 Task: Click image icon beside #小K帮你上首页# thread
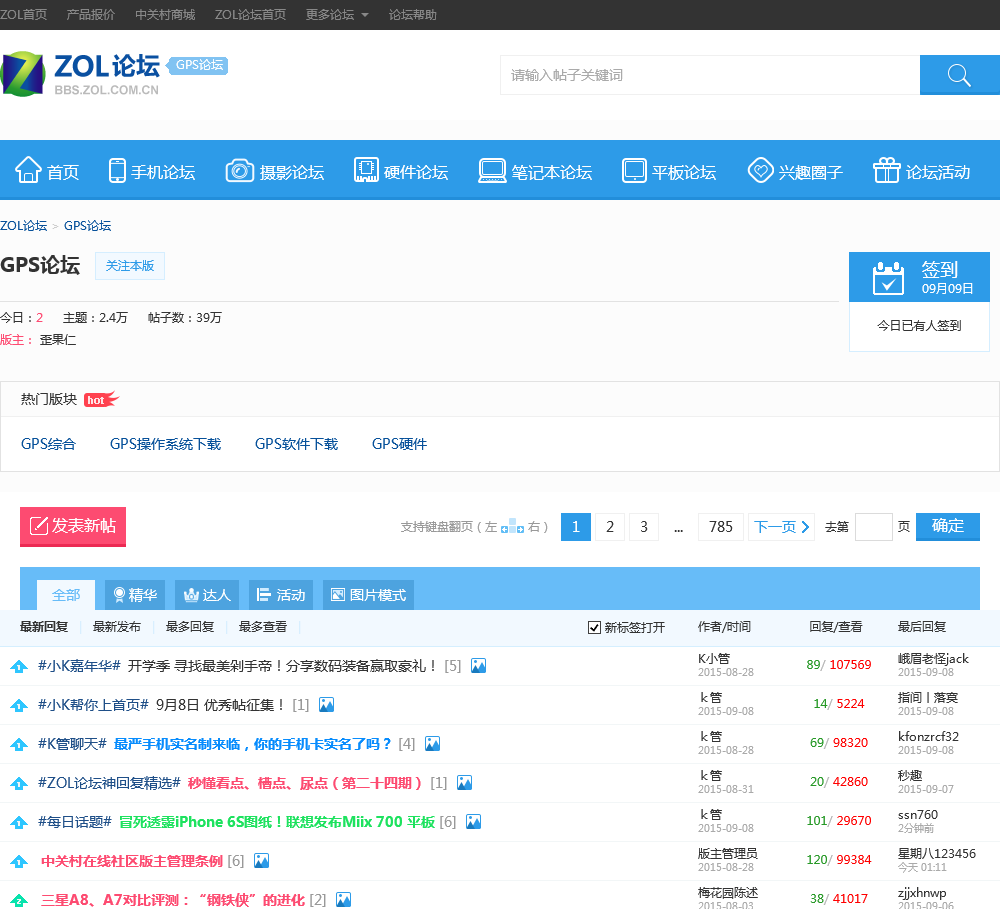point(327,705)
